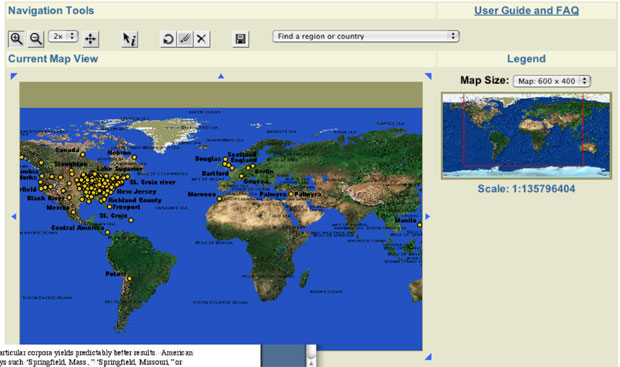Viewport: 620px width, 367px height.
Task: Click the 'St. Croix river' map label
Action: (153, 182)
